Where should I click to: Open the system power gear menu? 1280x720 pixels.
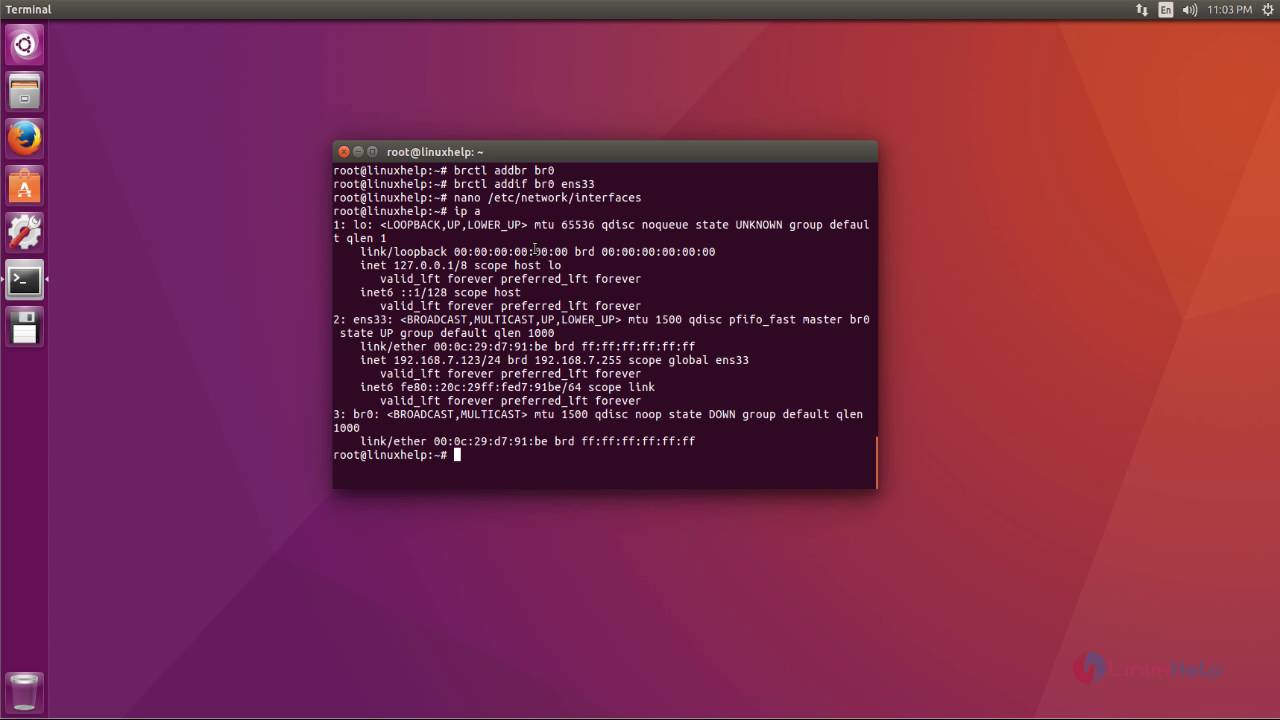(x=1268, y=10)
